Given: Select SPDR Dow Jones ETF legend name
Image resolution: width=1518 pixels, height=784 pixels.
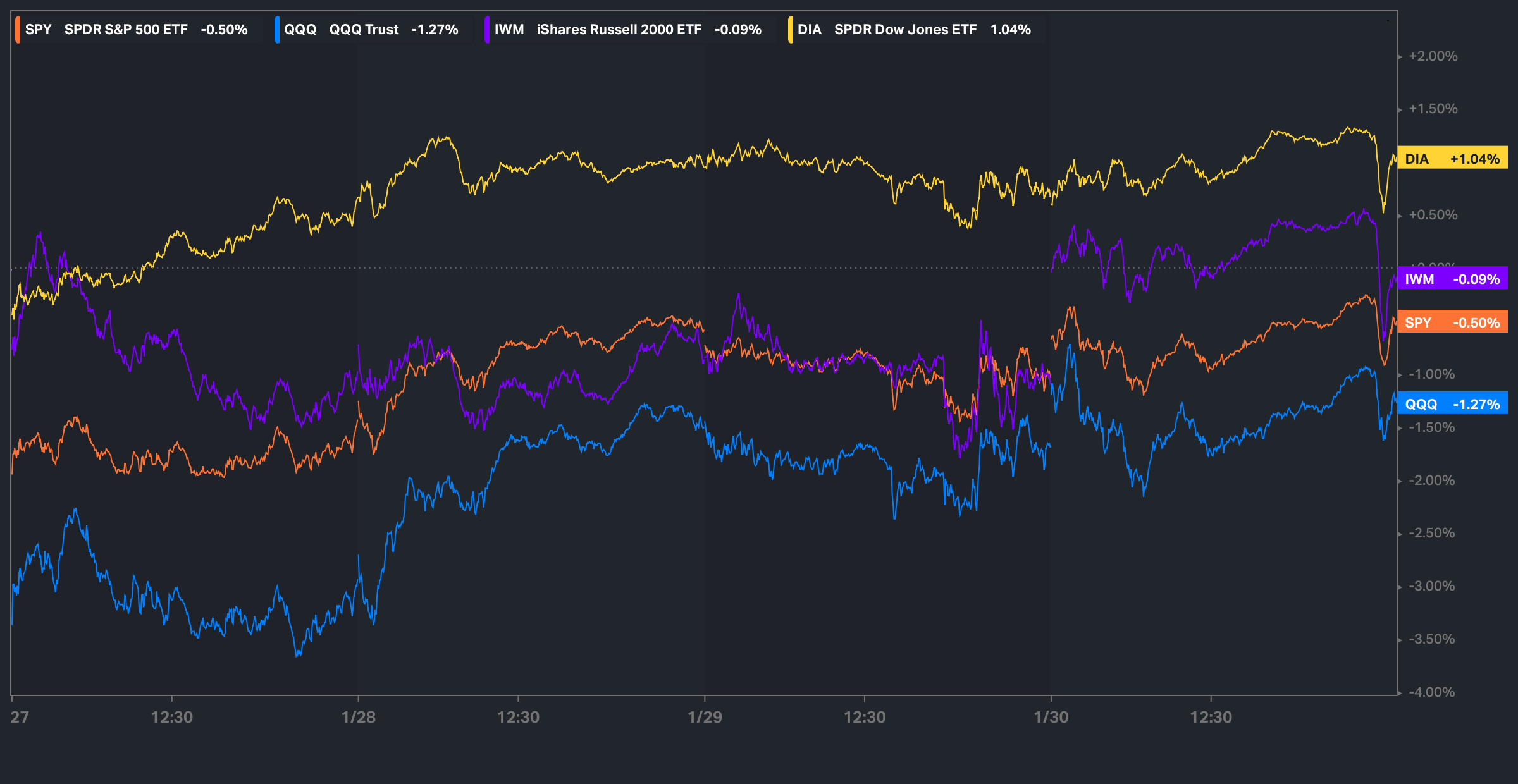Looking at the screenshot, I should [x=905, y=30].
